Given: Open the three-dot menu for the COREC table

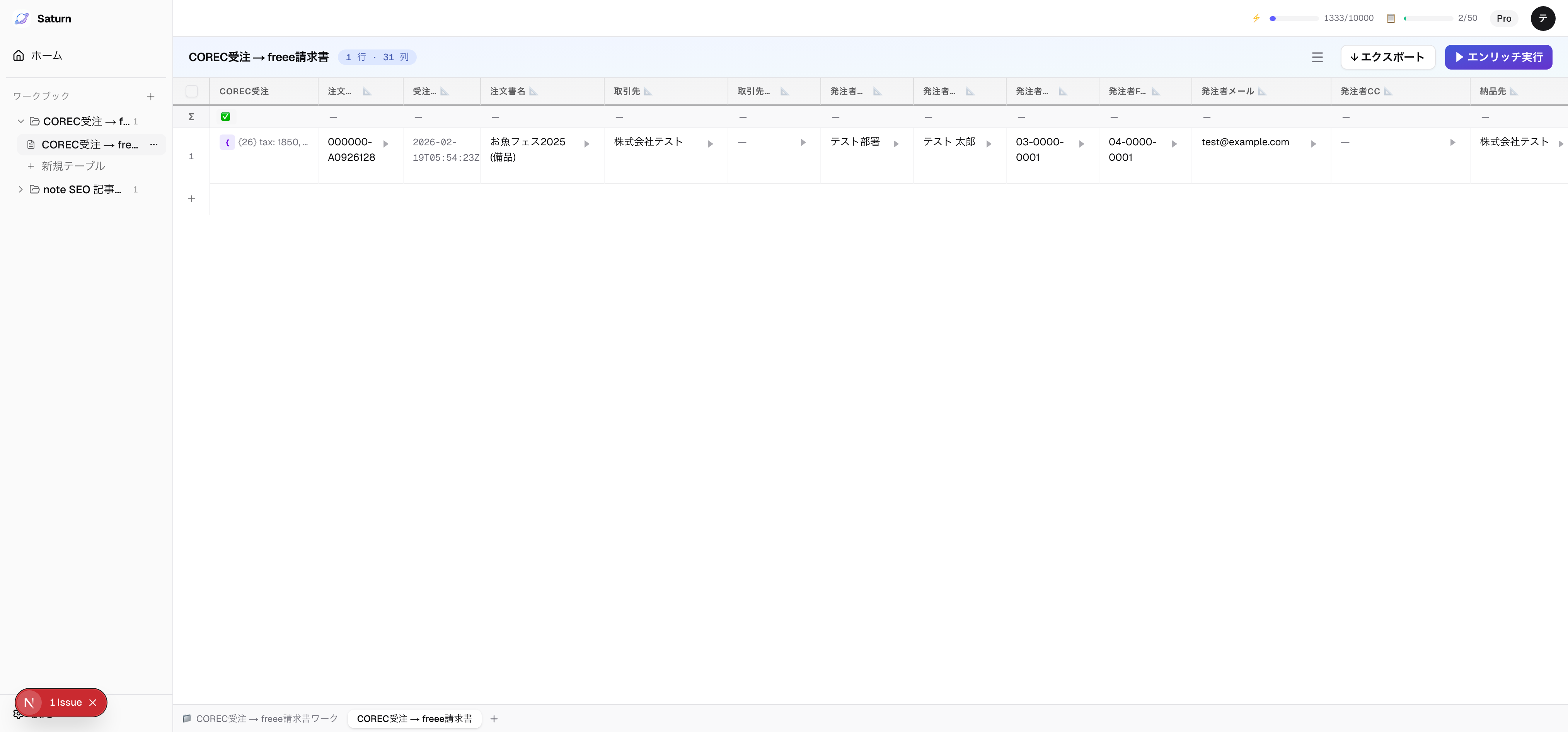Looking at the screenshot, I should (x=154, y=145).
